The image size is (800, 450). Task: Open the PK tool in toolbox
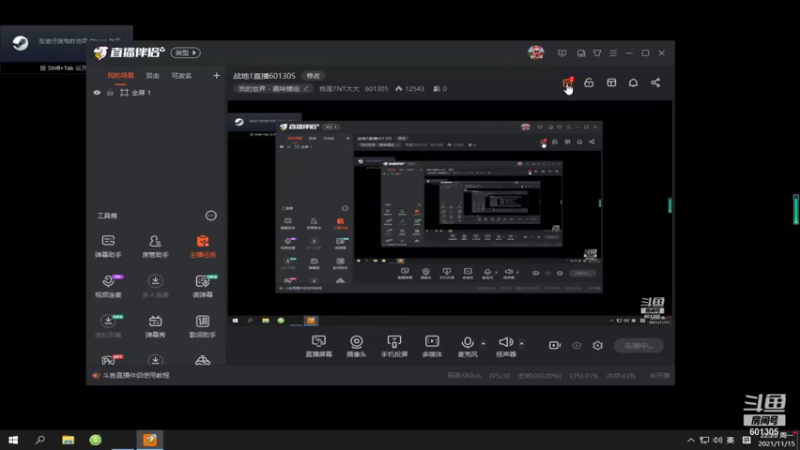click(109, 360)
